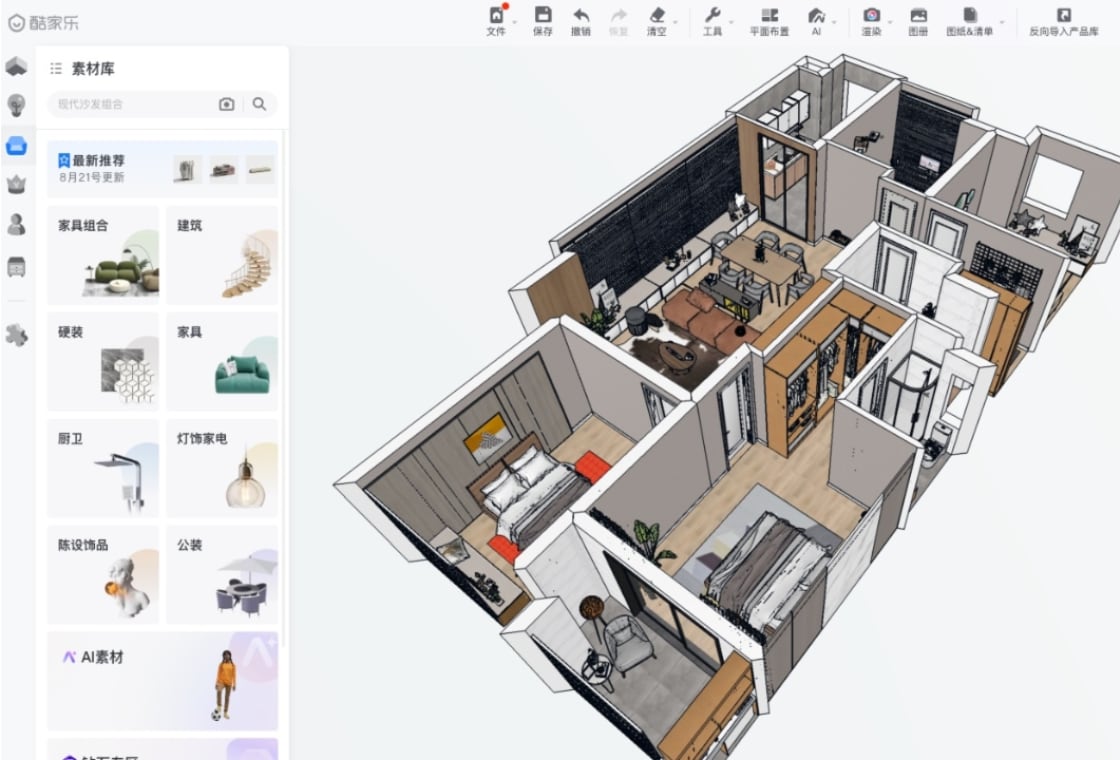Image resolution: width=1120 pixels, height=760 pixels.
Task: Click the bus-shaped icon in left sidebar
Action: coord(16,266)
